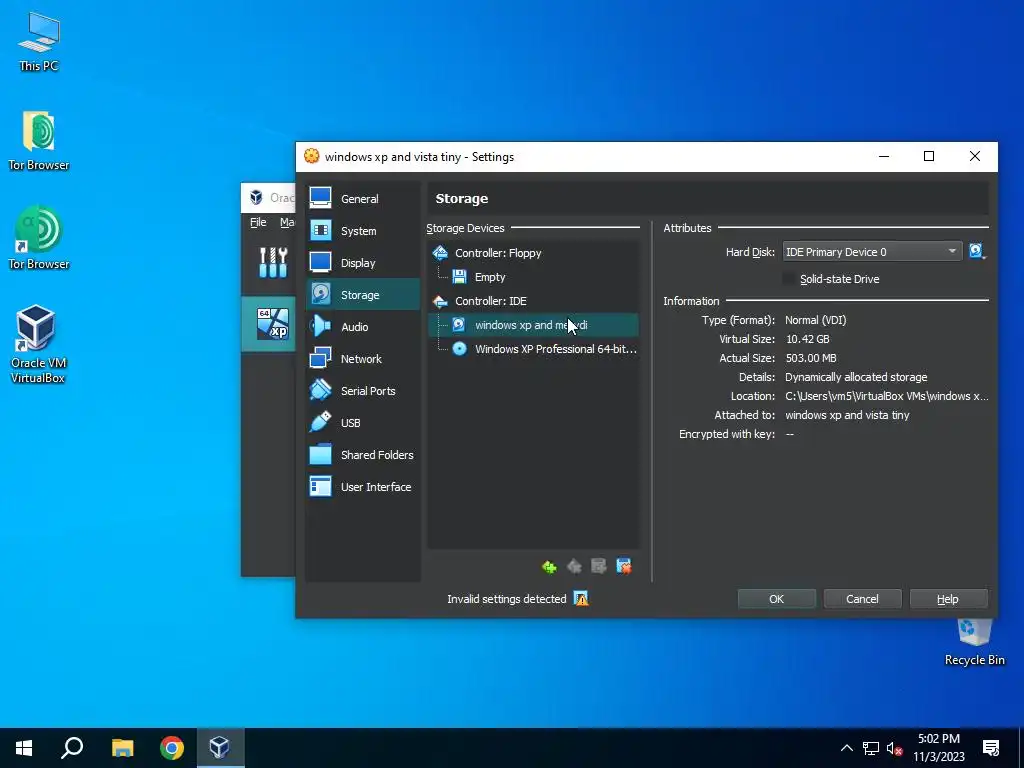
Task: Show hidden system tray icons
Action: [x=846, y=748]
